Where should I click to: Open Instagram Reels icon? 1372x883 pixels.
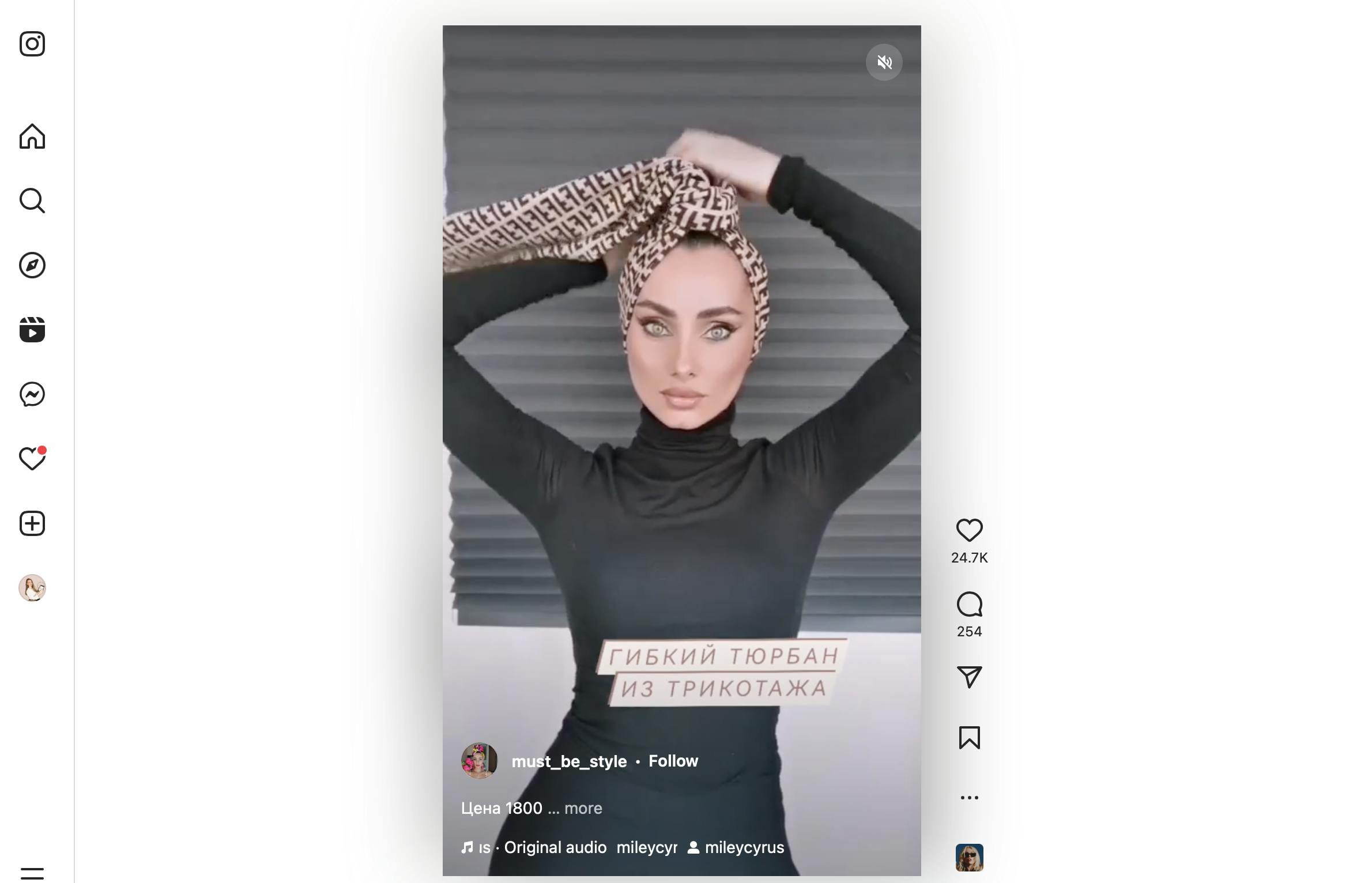[32, 329]
